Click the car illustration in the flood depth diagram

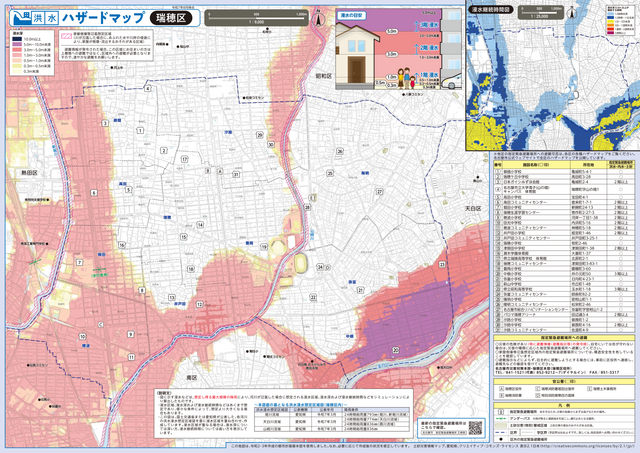452,82
